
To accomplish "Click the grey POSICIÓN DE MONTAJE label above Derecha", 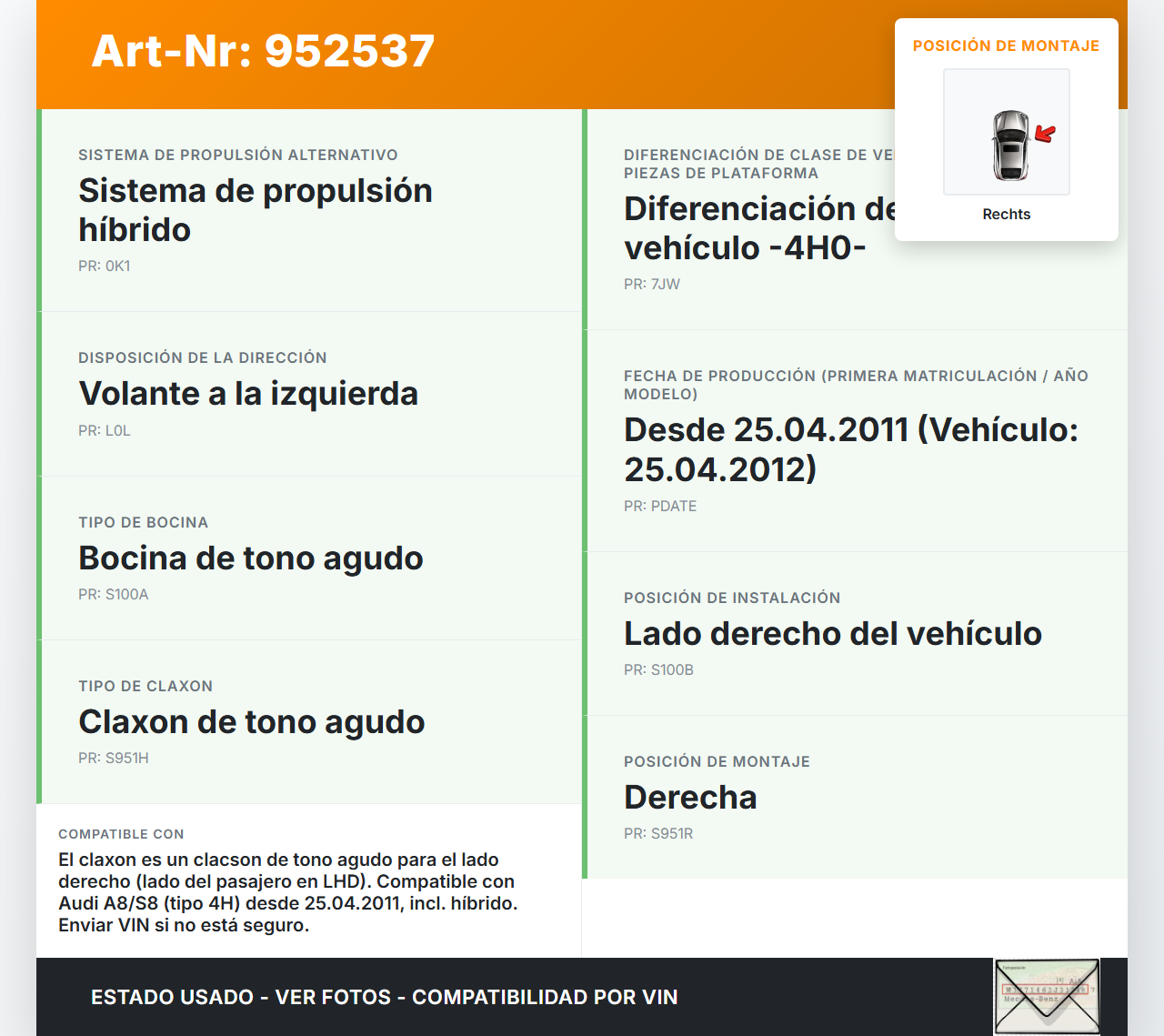I will tap(717, 761).
